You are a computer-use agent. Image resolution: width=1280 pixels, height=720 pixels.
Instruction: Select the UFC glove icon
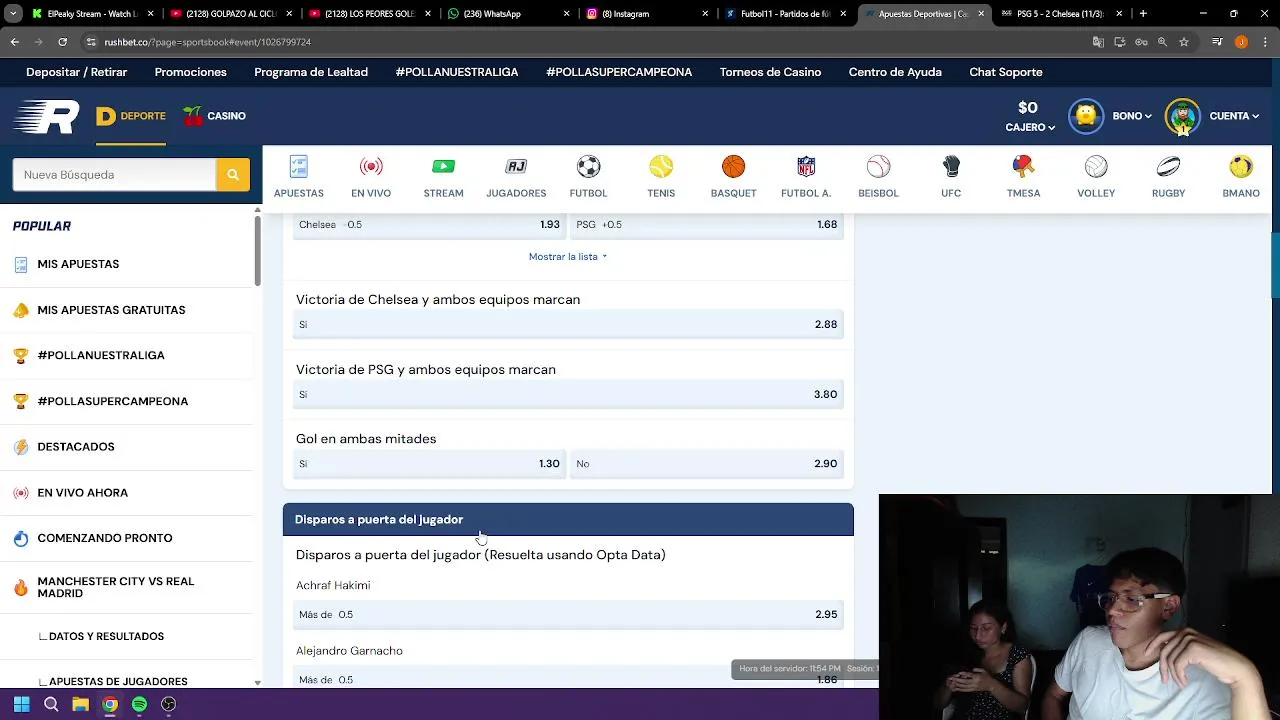tap(951, 166)
